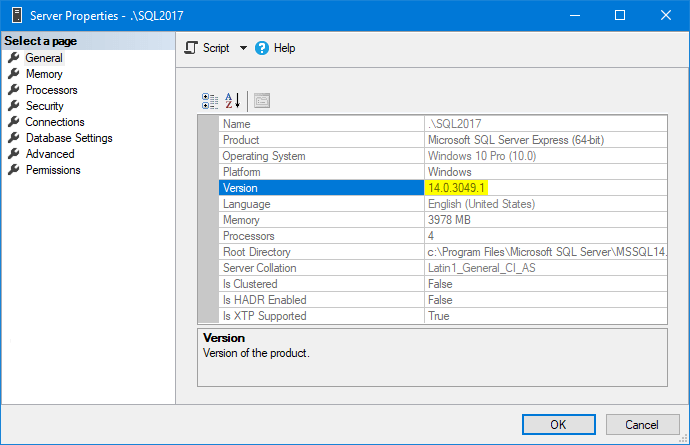Viewport: 690px width, 445px height.
Task: Switch property grid to Categorized view
Action: click(210, 101)
